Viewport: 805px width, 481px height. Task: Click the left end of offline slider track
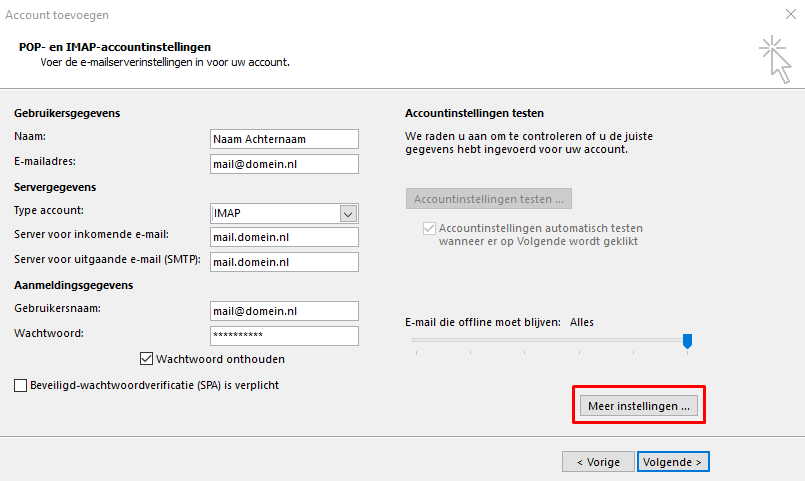415,341
